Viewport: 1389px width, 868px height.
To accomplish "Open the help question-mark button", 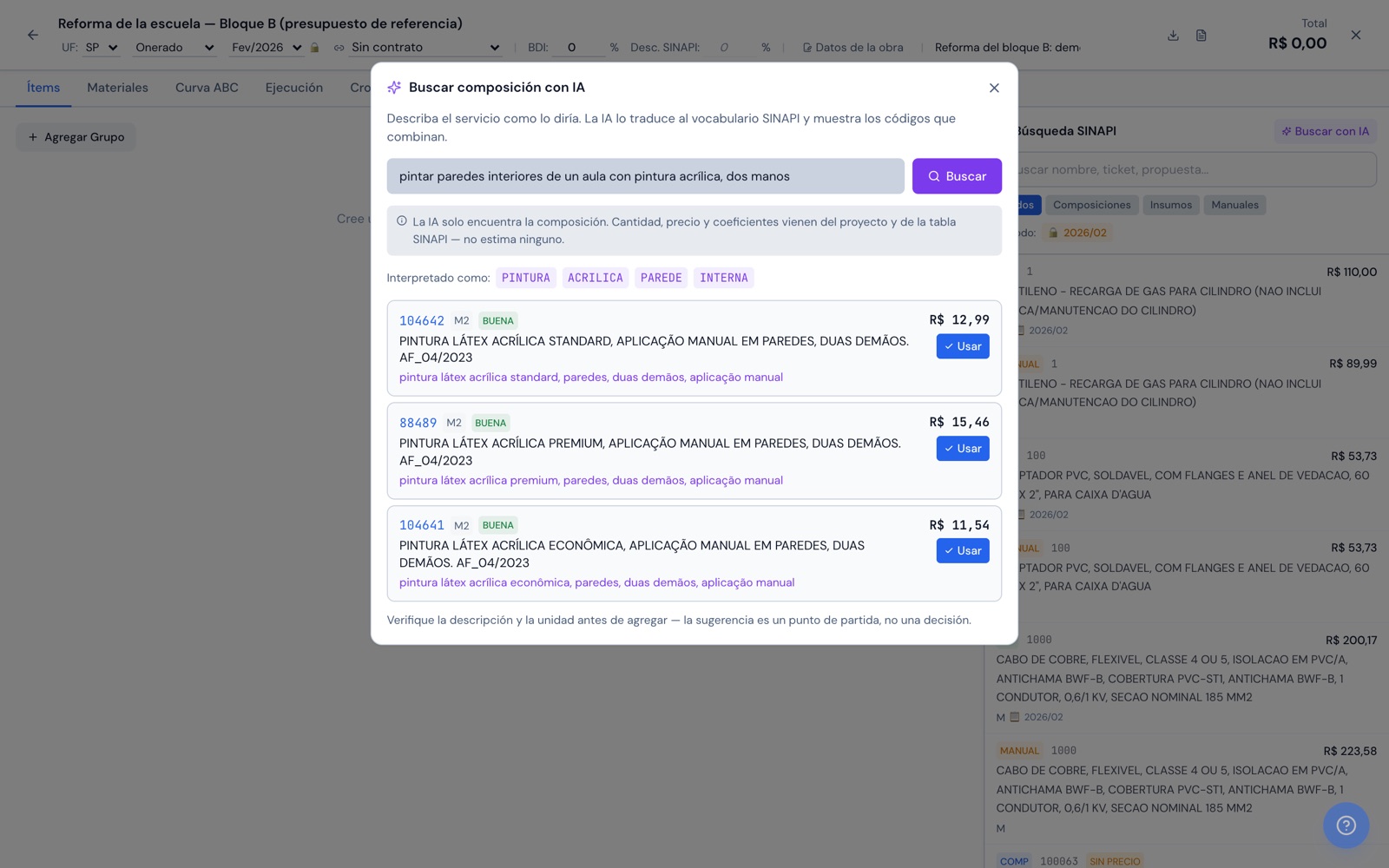I will tap(1346, 825).
